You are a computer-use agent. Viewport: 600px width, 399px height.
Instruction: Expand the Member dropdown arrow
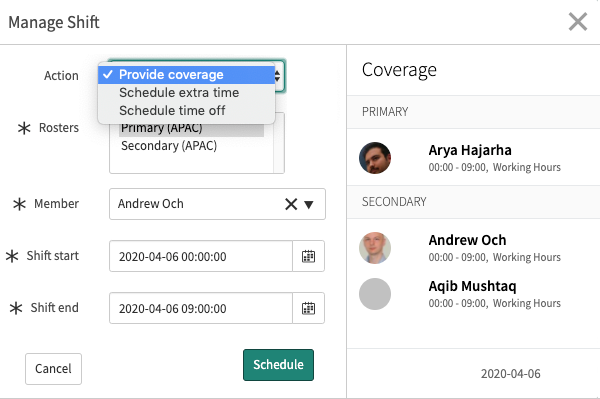click(x=309, y=205)
